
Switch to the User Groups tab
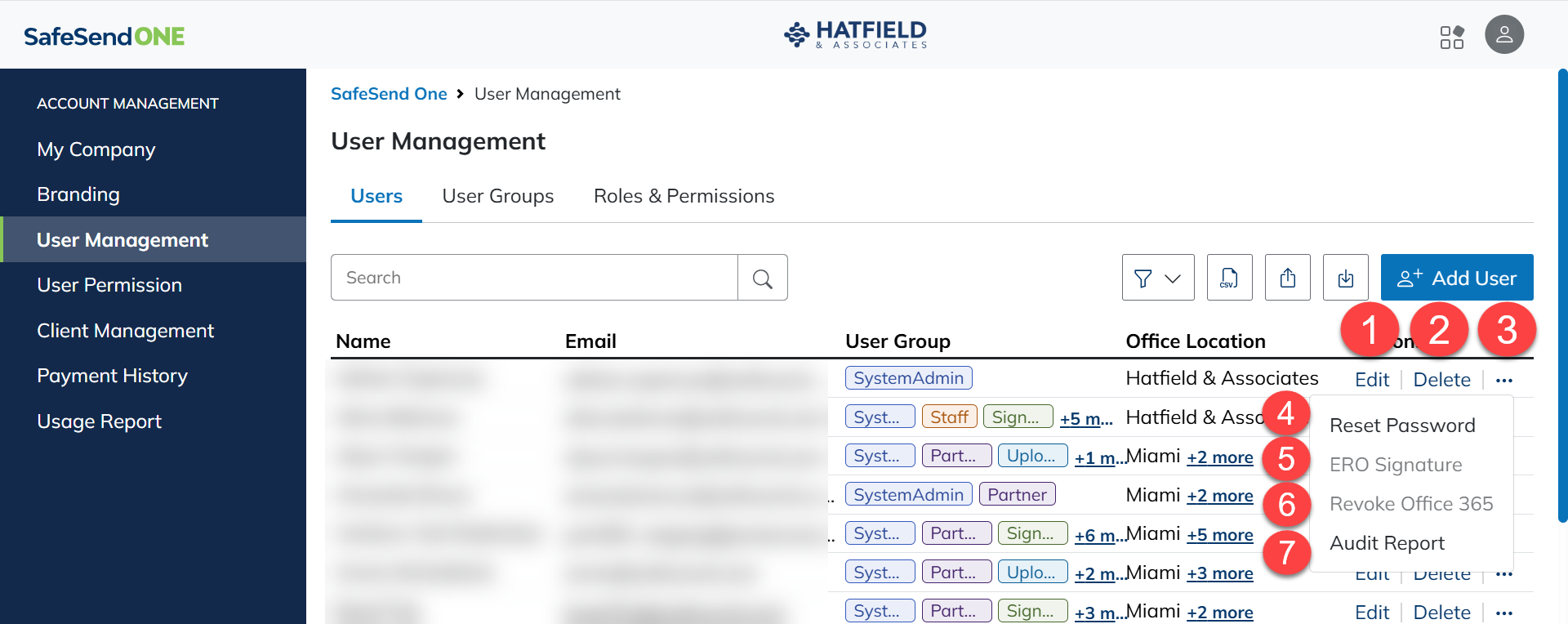point(498,196)
